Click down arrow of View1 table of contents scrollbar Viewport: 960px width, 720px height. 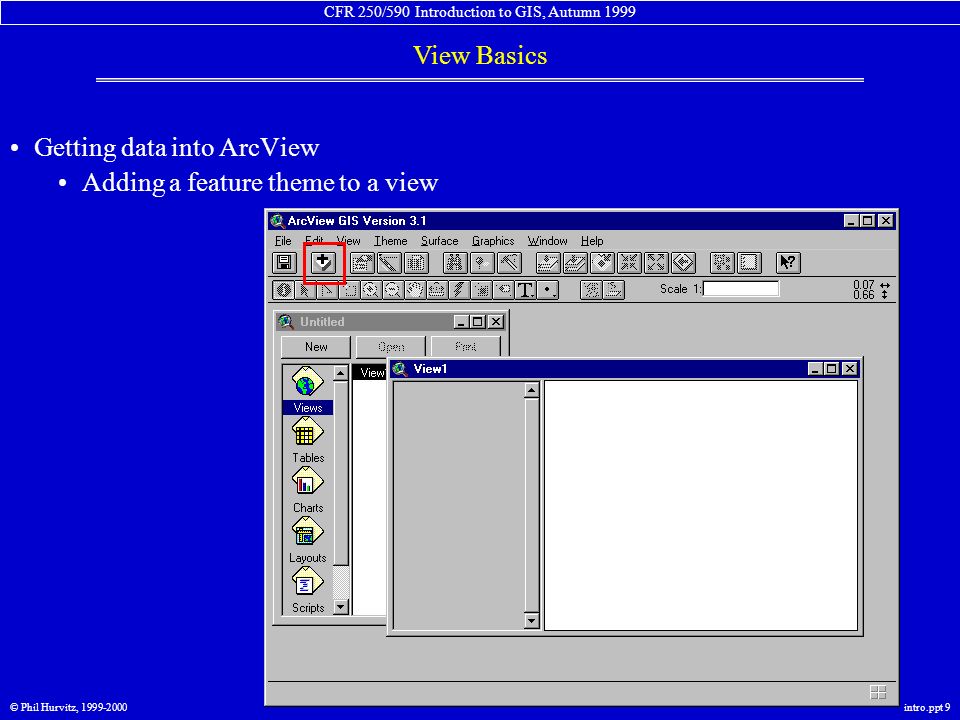[531, 621]
